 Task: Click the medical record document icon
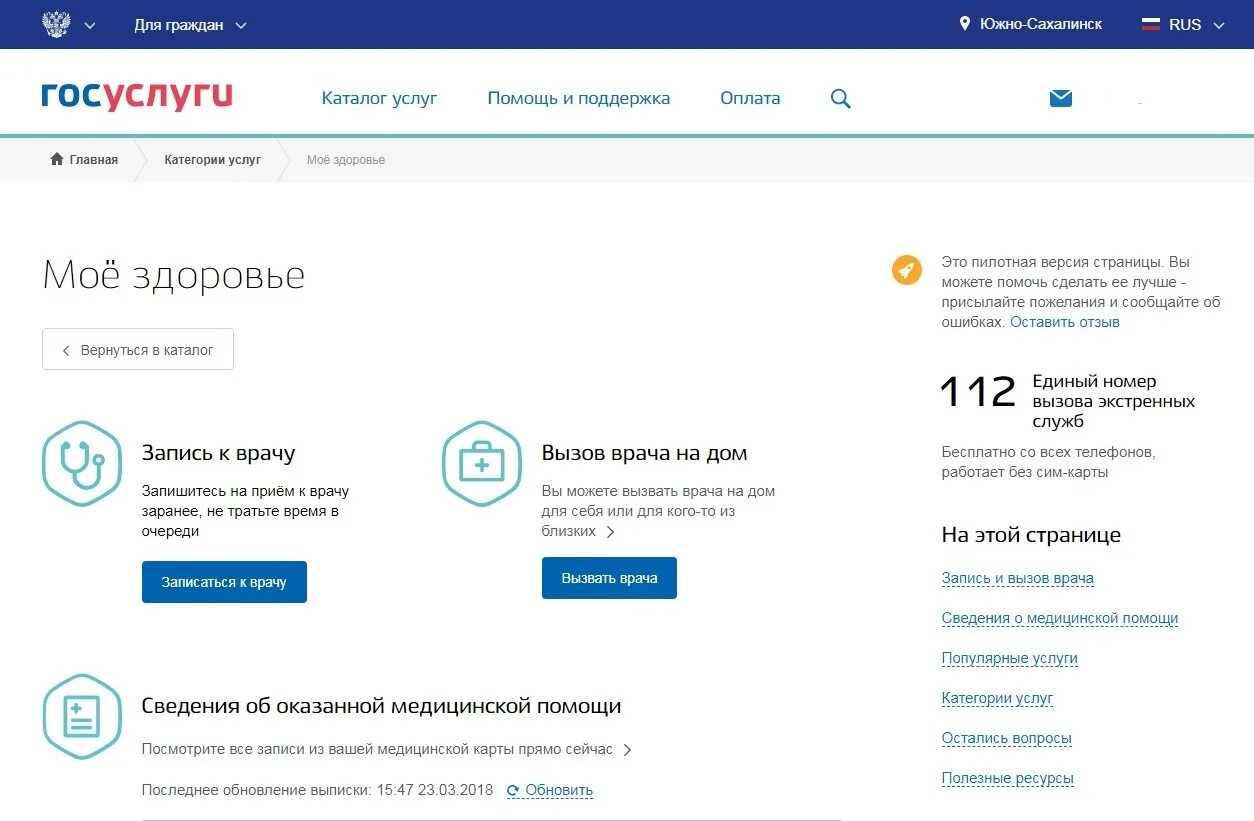pyautogui.click(x=82, y=717)
